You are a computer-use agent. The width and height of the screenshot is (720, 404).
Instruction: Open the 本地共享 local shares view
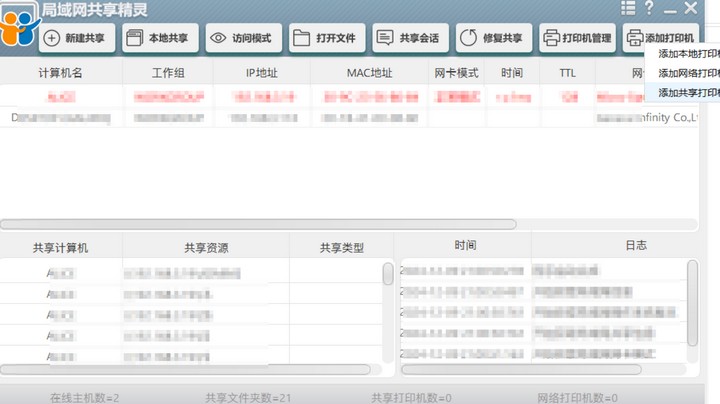(x=160, y=38)
